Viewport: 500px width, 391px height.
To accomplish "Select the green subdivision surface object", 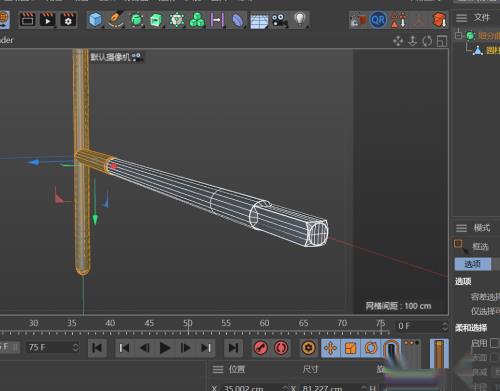I will pos(470,35).
